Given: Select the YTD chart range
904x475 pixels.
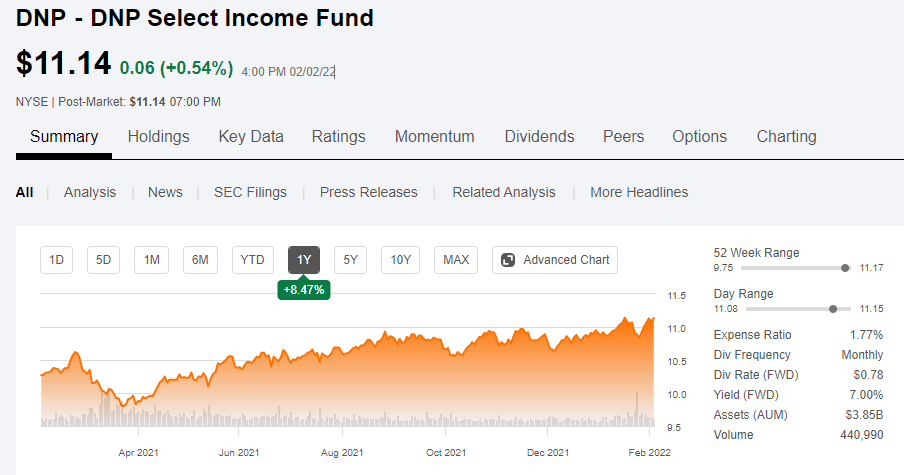Looking at the screenshot, I should [x=253, y=260].
